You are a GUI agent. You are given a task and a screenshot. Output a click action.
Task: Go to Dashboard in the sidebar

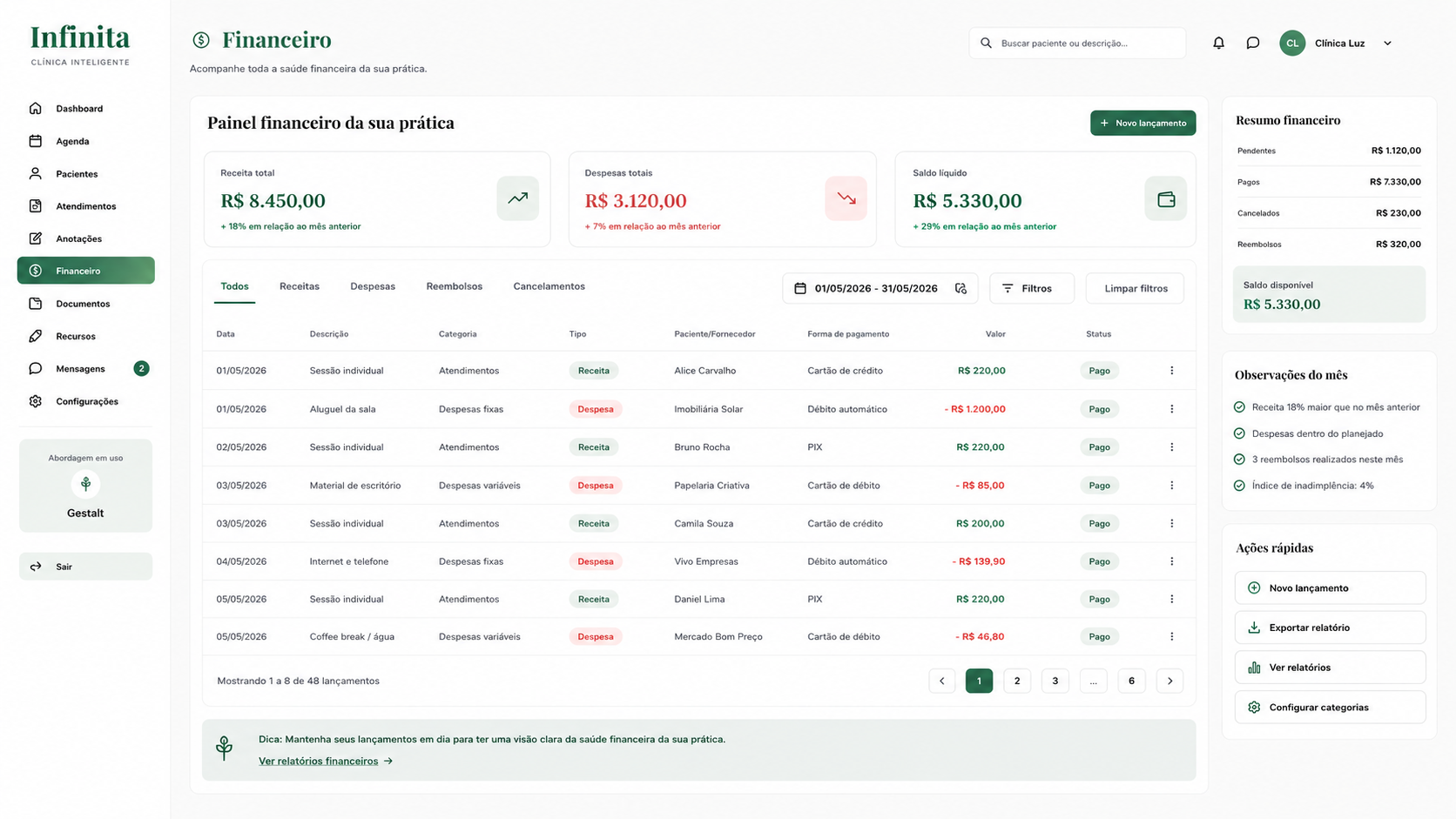pyautogui.click(x=85, y=109)
